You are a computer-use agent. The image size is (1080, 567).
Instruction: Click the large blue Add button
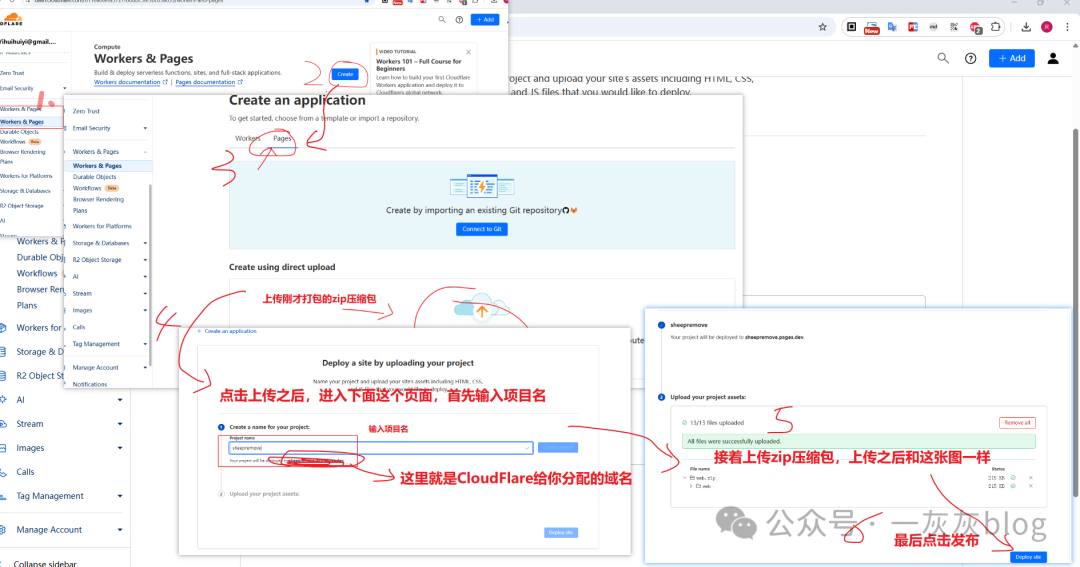(x=1012, y=59)
